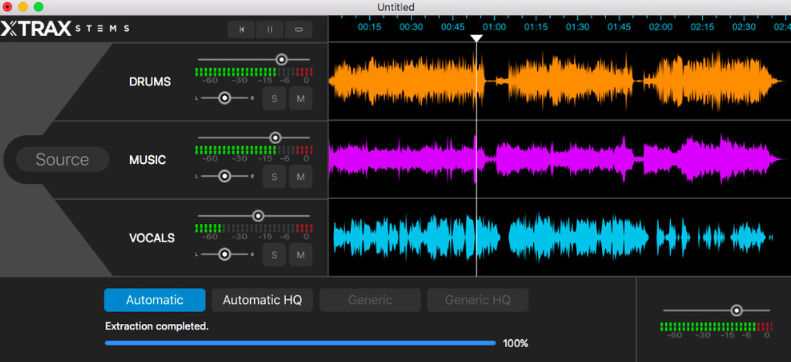The height and width of the screenshot is (362, 791).
Task: Toggle the loop playback button
Action: [298, 29]
